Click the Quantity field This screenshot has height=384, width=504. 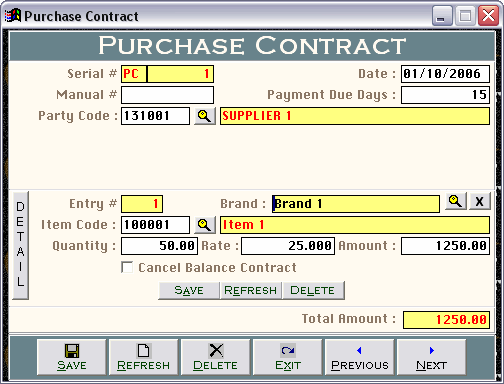159,246
